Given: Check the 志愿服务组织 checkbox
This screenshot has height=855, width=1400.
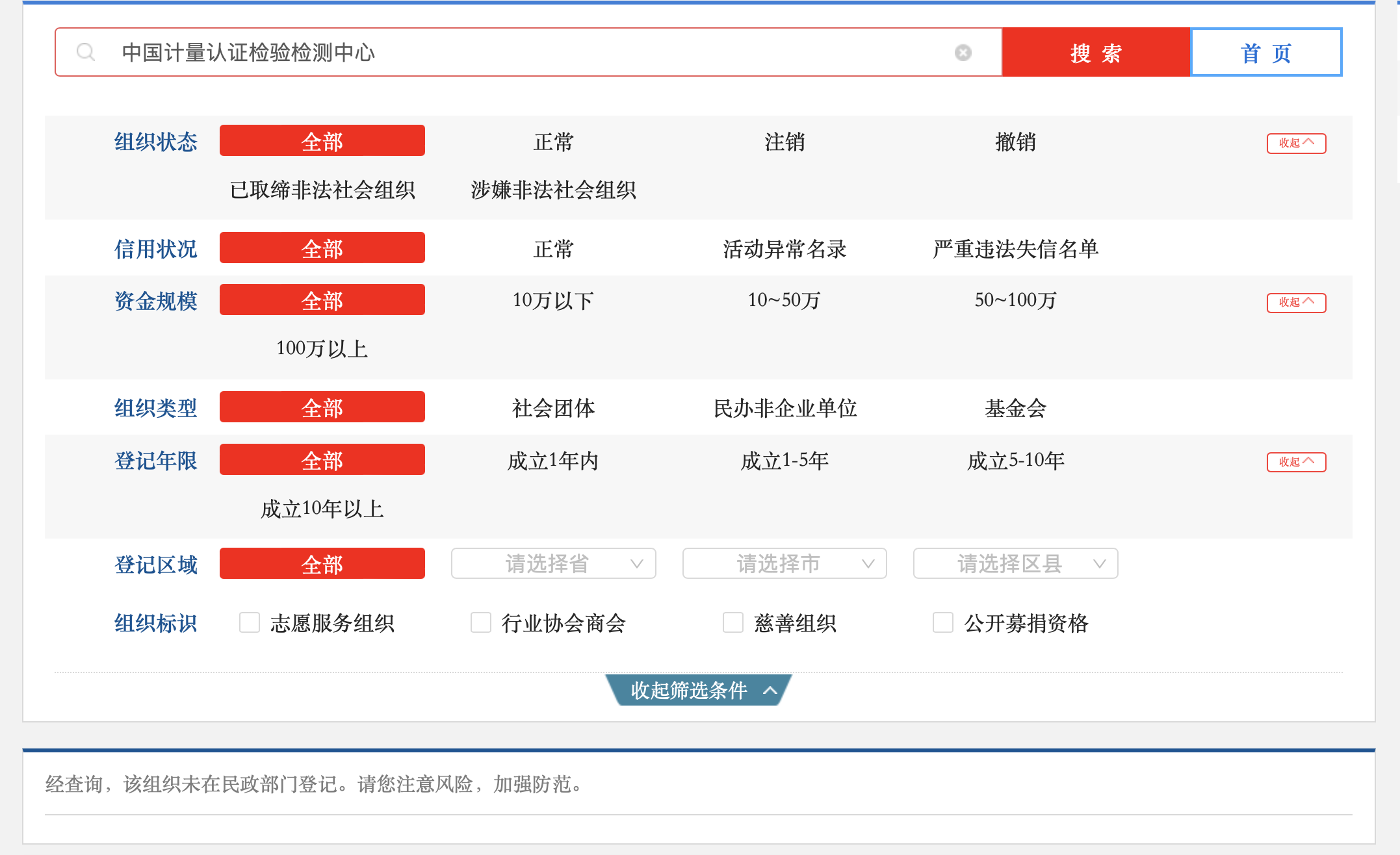Looking at the screenshot, I should pos(250,622).
